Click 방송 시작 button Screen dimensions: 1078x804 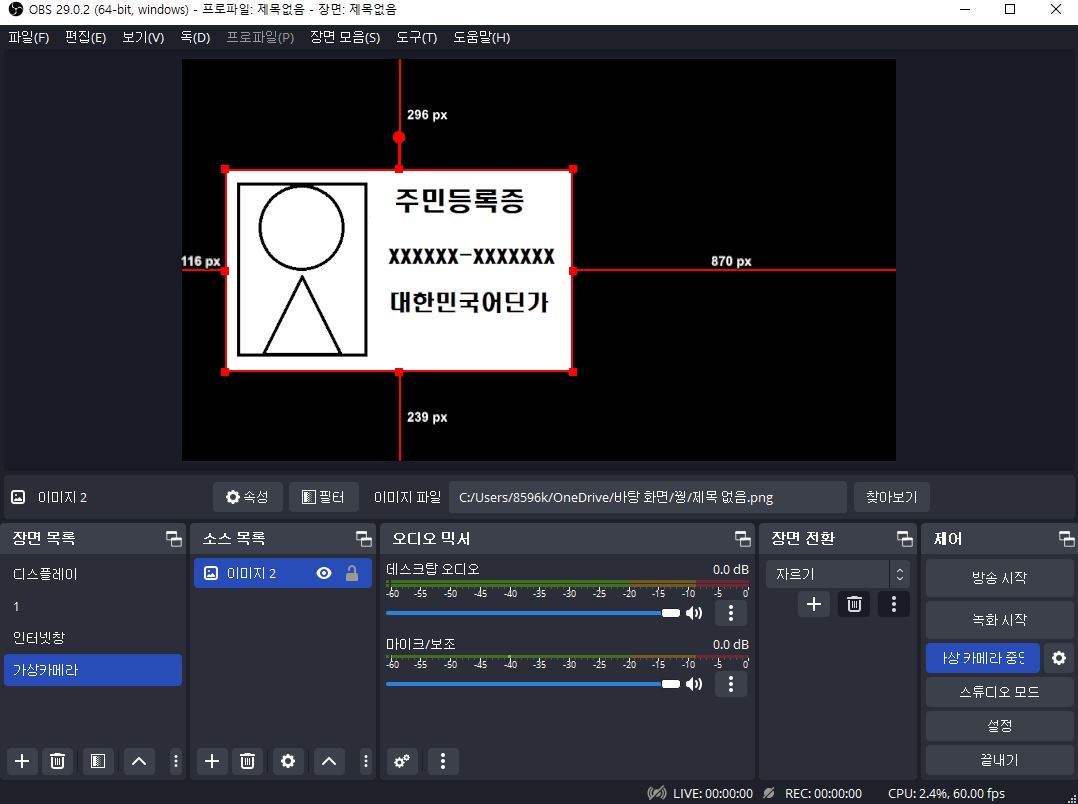pyautogui.click(x=999, y=578)
